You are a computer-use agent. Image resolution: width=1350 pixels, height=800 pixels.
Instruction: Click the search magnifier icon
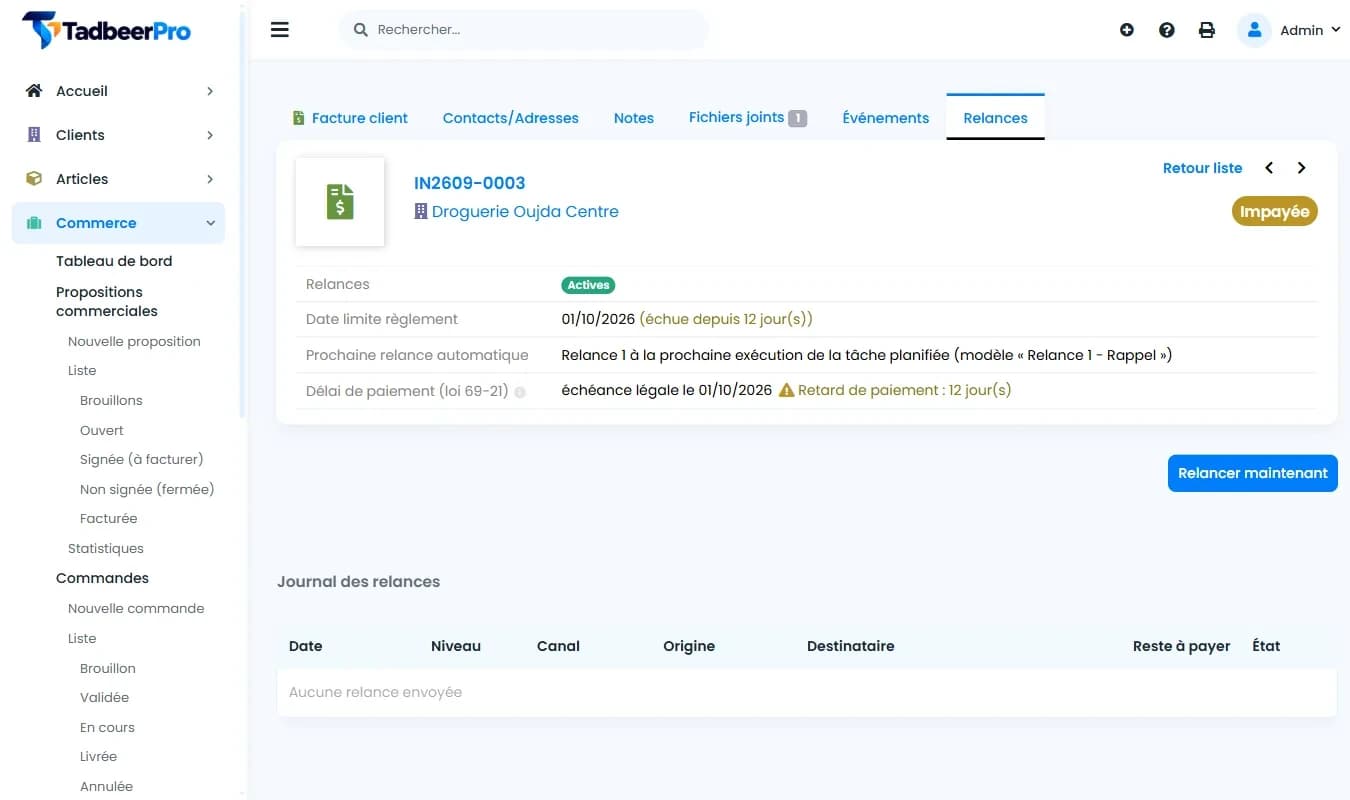(361, 30)
